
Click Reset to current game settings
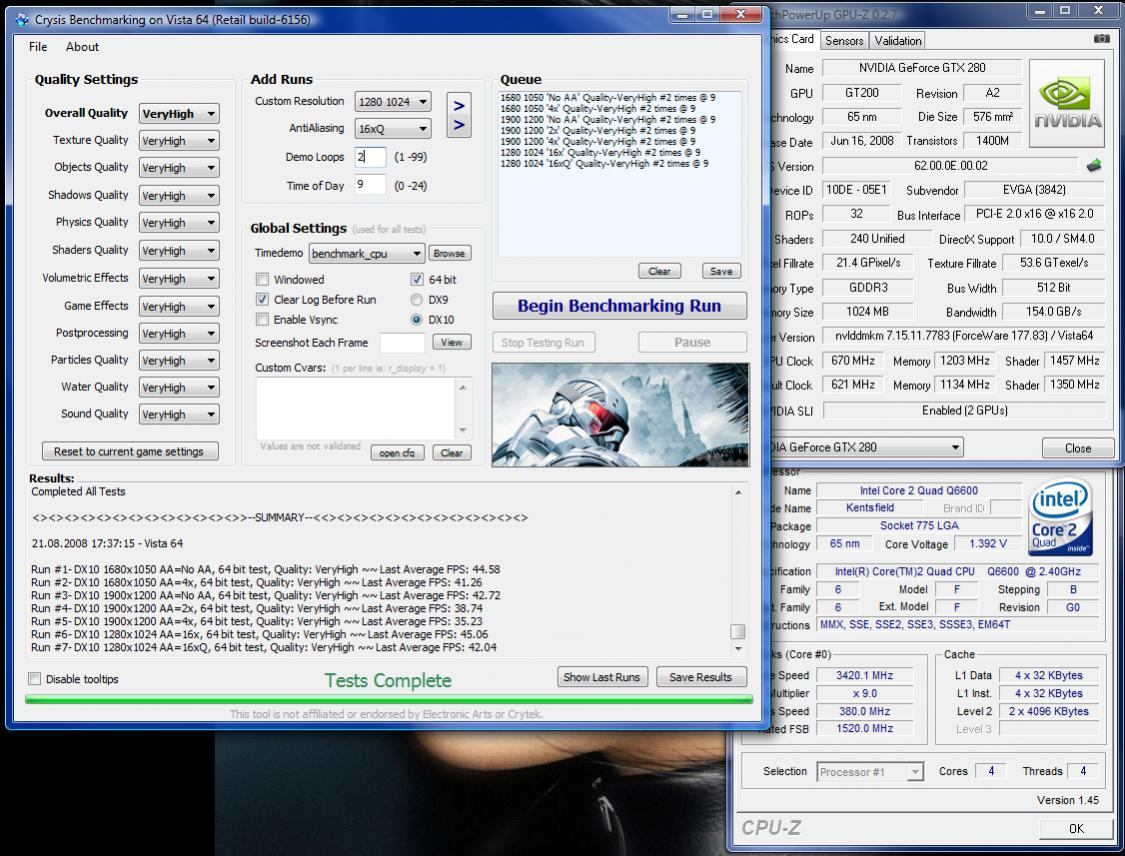(129, 451)
